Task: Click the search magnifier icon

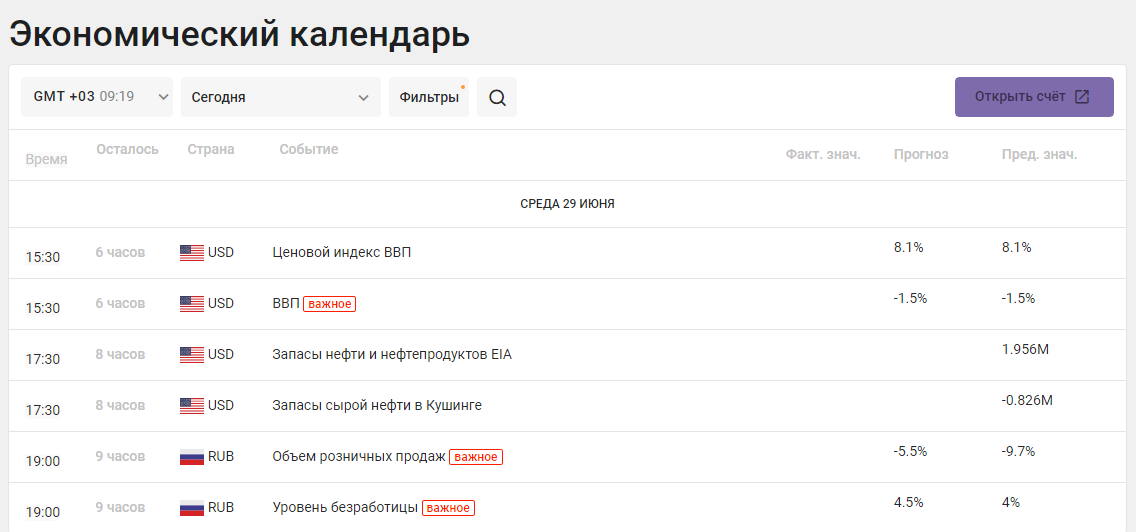Action: point(497,97)
